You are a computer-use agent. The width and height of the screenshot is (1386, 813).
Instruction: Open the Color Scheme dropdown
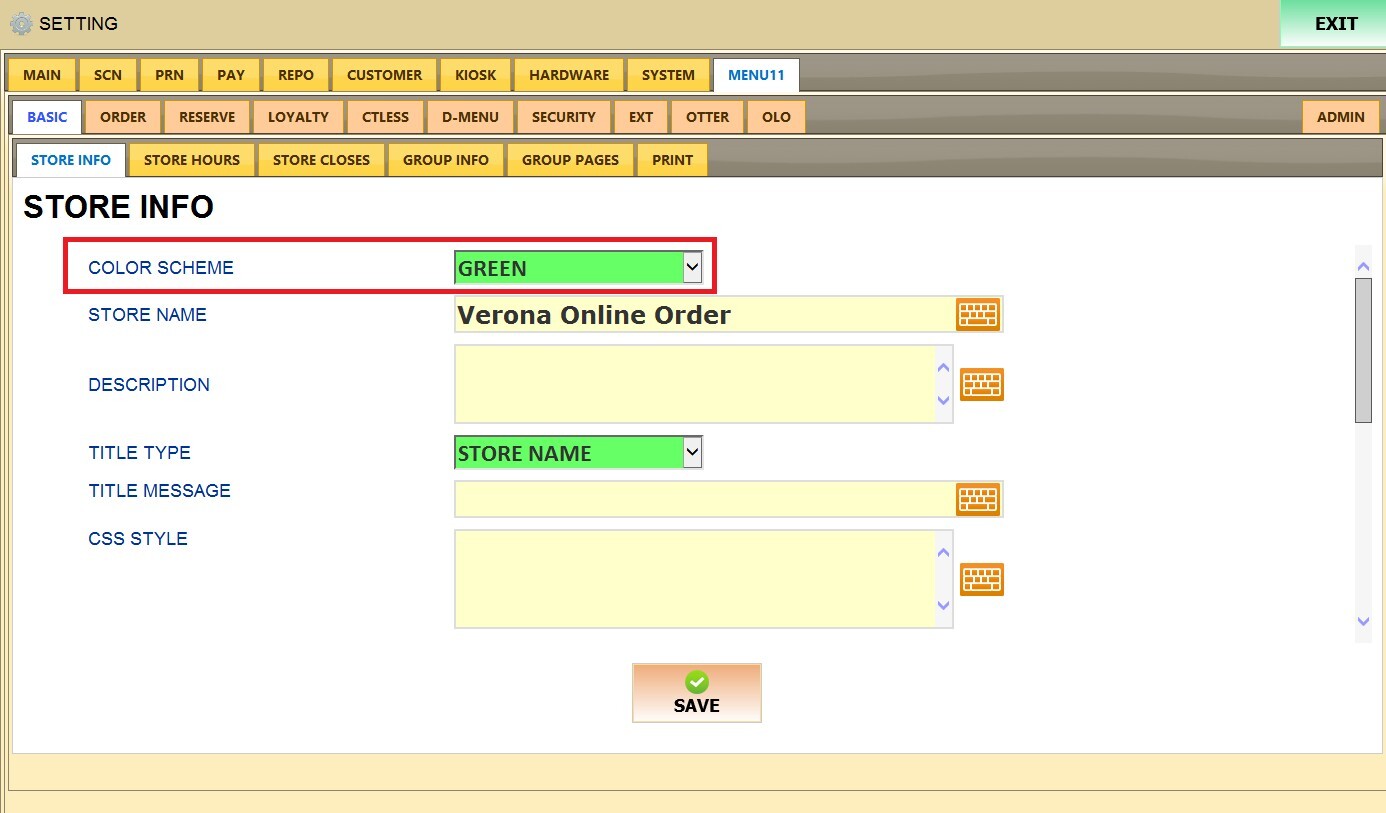point(579,268)
